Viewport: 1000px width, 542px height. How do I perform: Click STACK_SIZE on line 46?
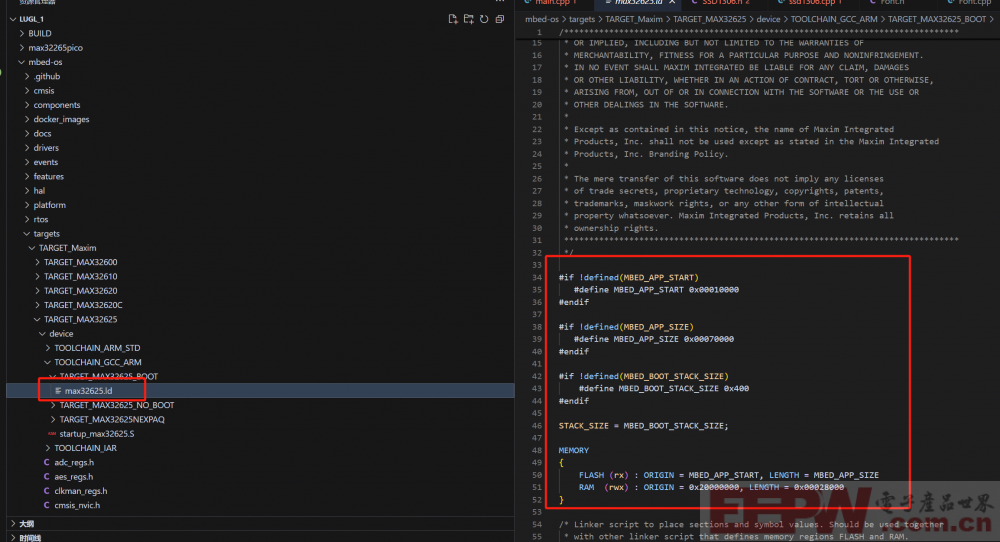coord(584,425)
